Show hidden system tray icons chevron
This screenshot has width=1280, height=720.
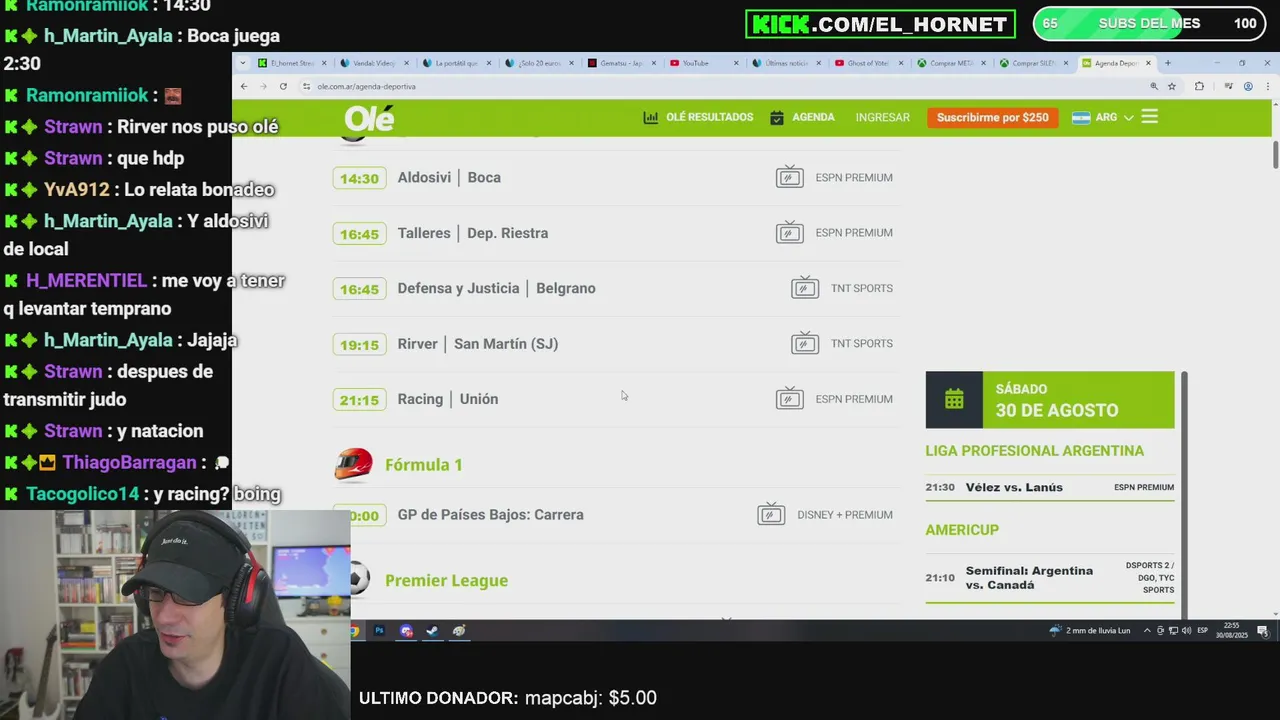coord(1148,631)
